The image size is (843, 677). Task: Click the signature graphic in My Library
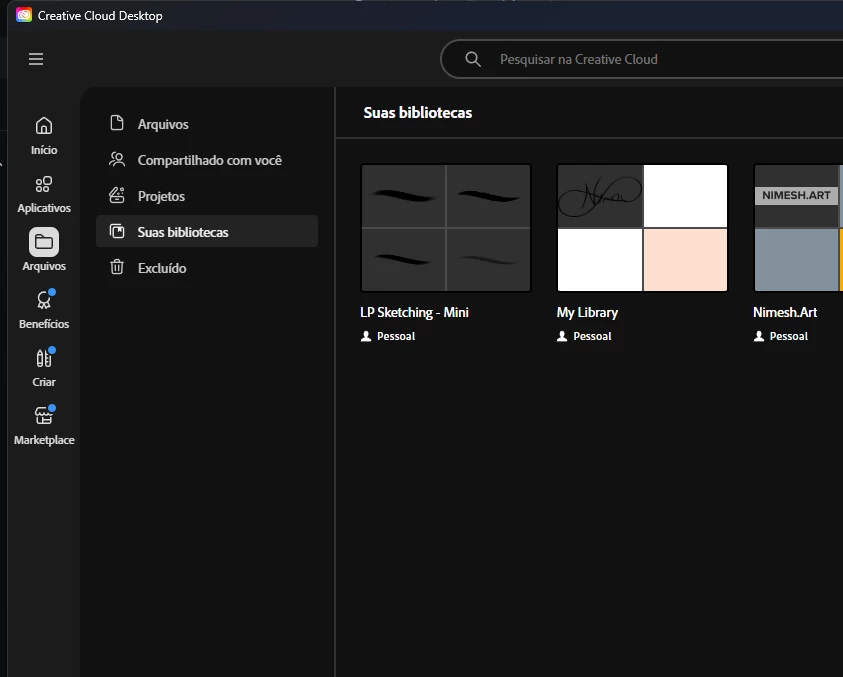tap(600, 196)
